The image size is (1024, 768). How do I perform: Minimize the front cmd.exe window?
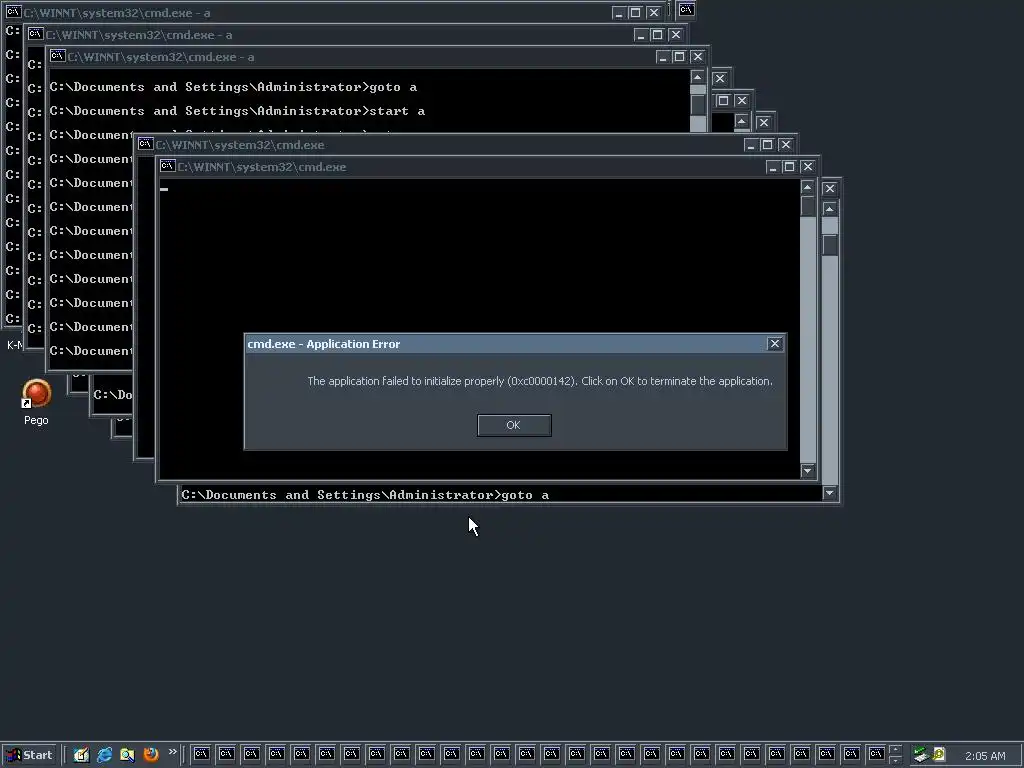(x=773, y=167)
